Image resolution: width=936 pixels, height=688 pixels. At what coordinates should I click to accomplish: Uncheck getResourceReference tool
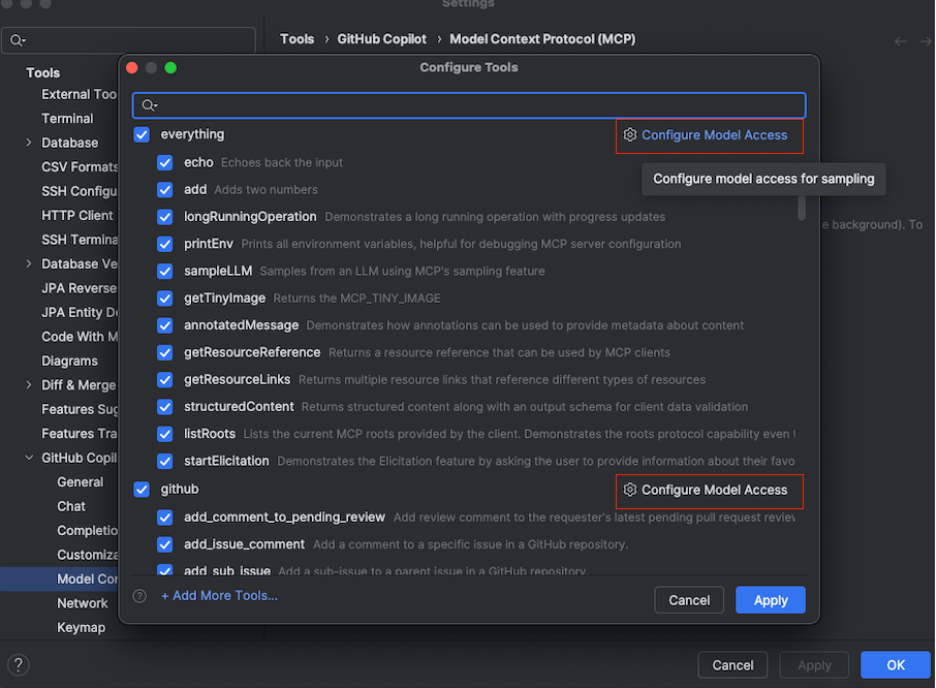[x=165, y=353]
